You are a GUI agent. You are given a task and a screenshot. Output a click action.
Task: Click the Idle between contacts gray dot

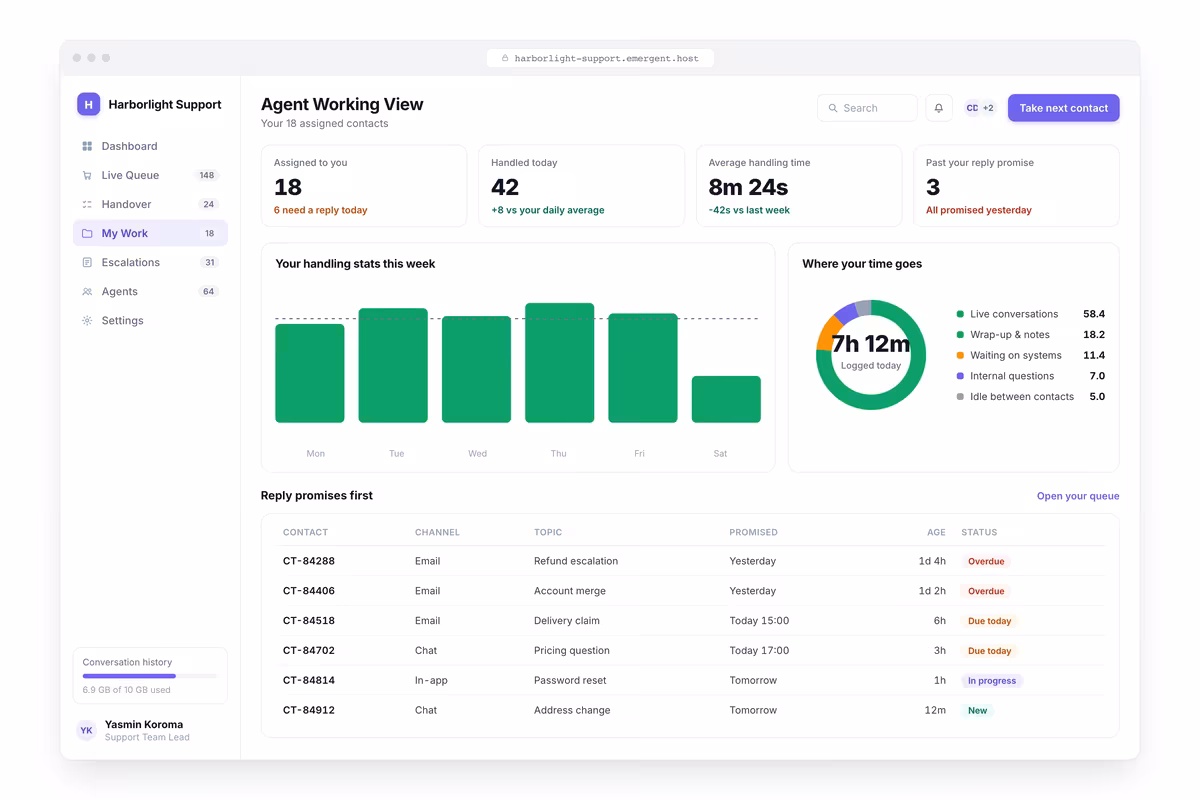[960, 397]
